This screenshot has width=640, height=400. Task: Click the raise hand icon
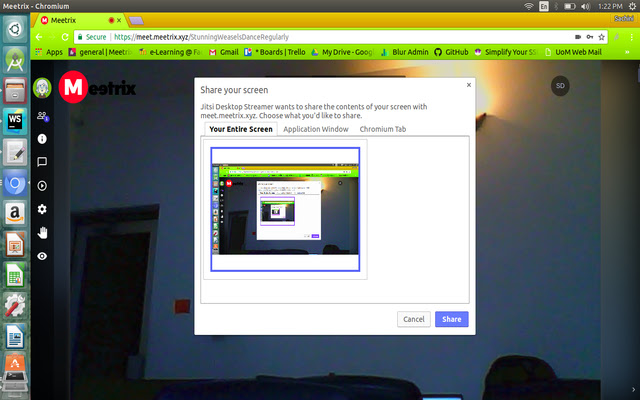tap(42, 233)
